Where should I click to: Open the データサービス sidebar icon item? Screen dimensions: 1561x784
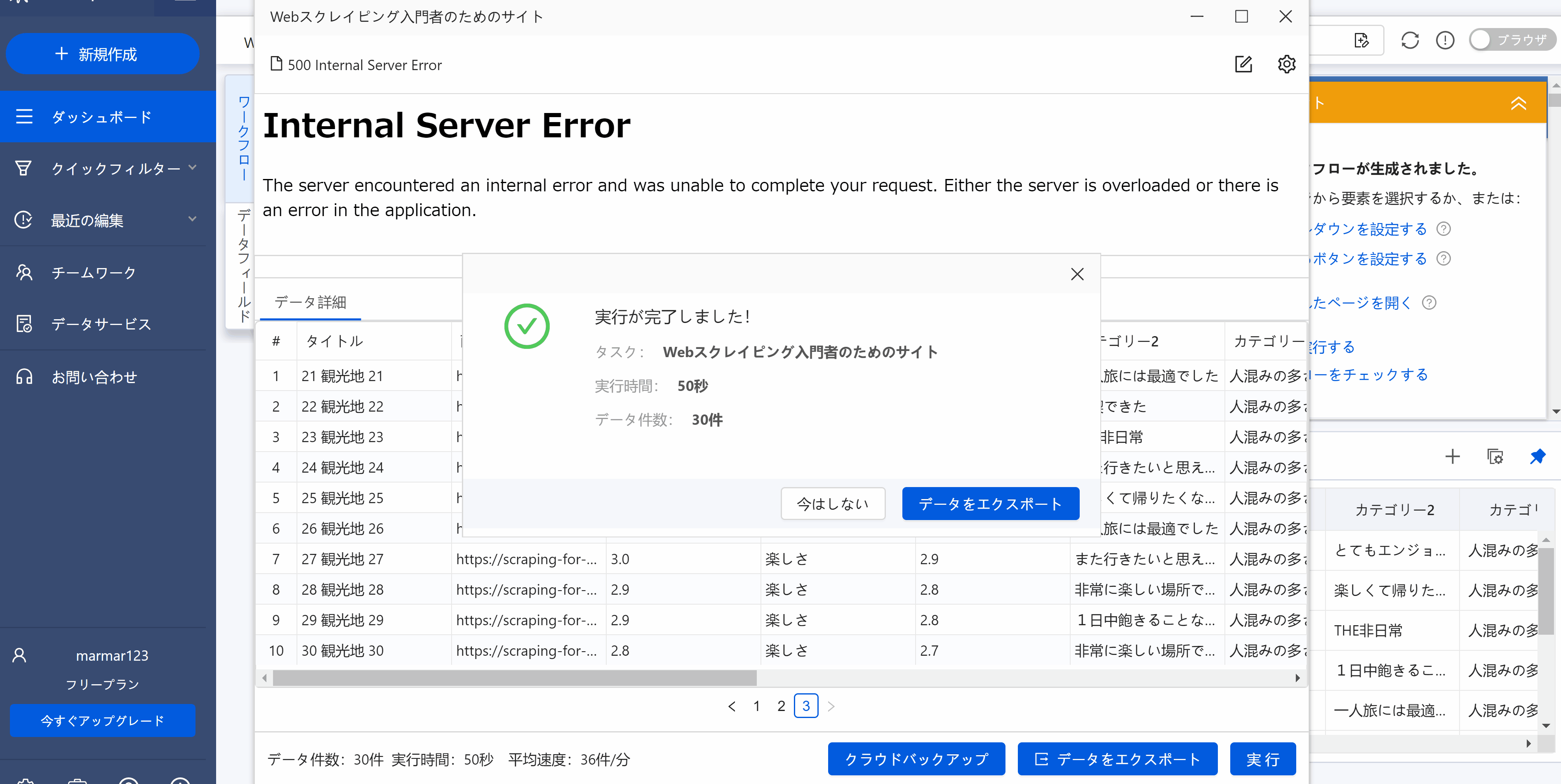[x=100, y=324]
